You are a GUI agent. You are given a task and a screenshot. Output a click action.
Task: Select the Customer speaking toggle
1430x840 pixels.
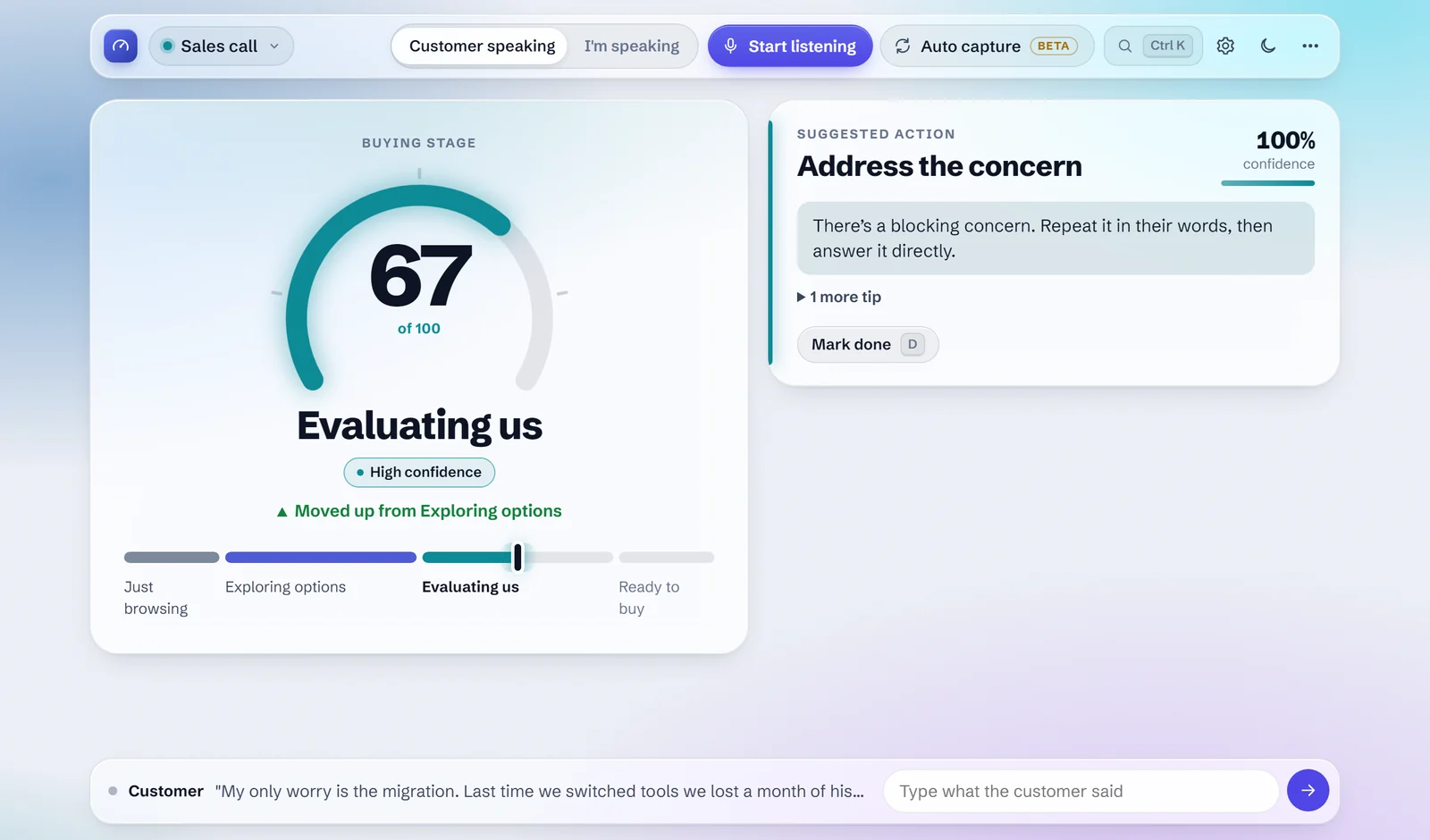tap(482, 46)
